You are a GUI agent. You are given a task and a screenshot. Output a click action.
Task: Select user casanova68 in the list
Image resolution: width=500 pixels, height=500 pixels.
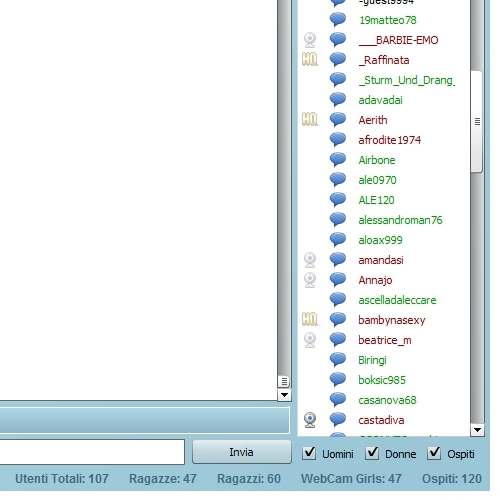tap(387, 400)
